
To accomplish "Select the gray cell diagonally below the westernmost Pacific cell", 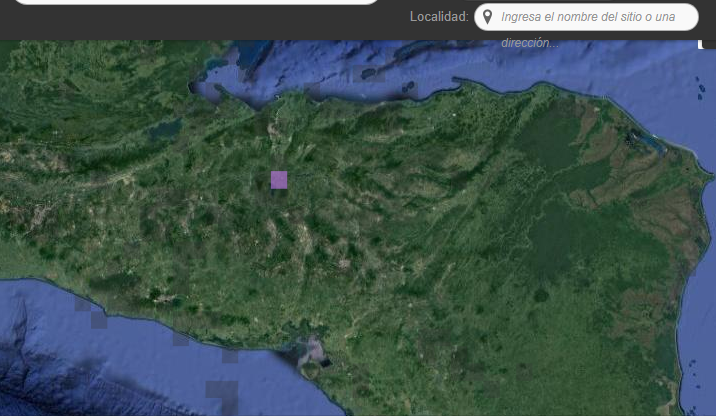I will click(x=99, y=320).
